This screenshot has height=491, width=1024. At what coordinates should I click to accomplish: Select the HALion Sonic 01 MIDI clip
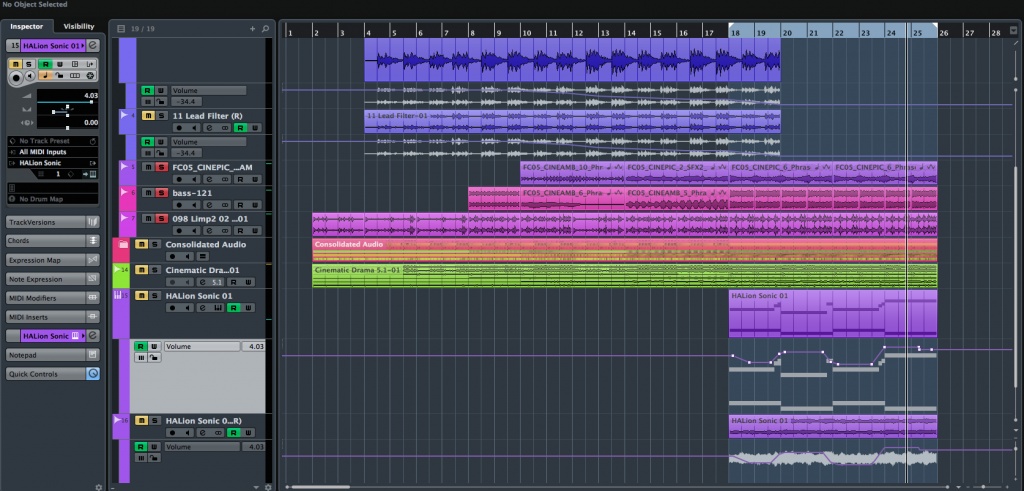tap(832, 315)
